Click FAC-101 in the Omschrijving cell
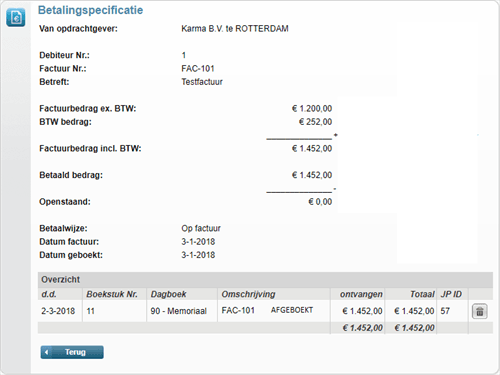 pos(238,310)
